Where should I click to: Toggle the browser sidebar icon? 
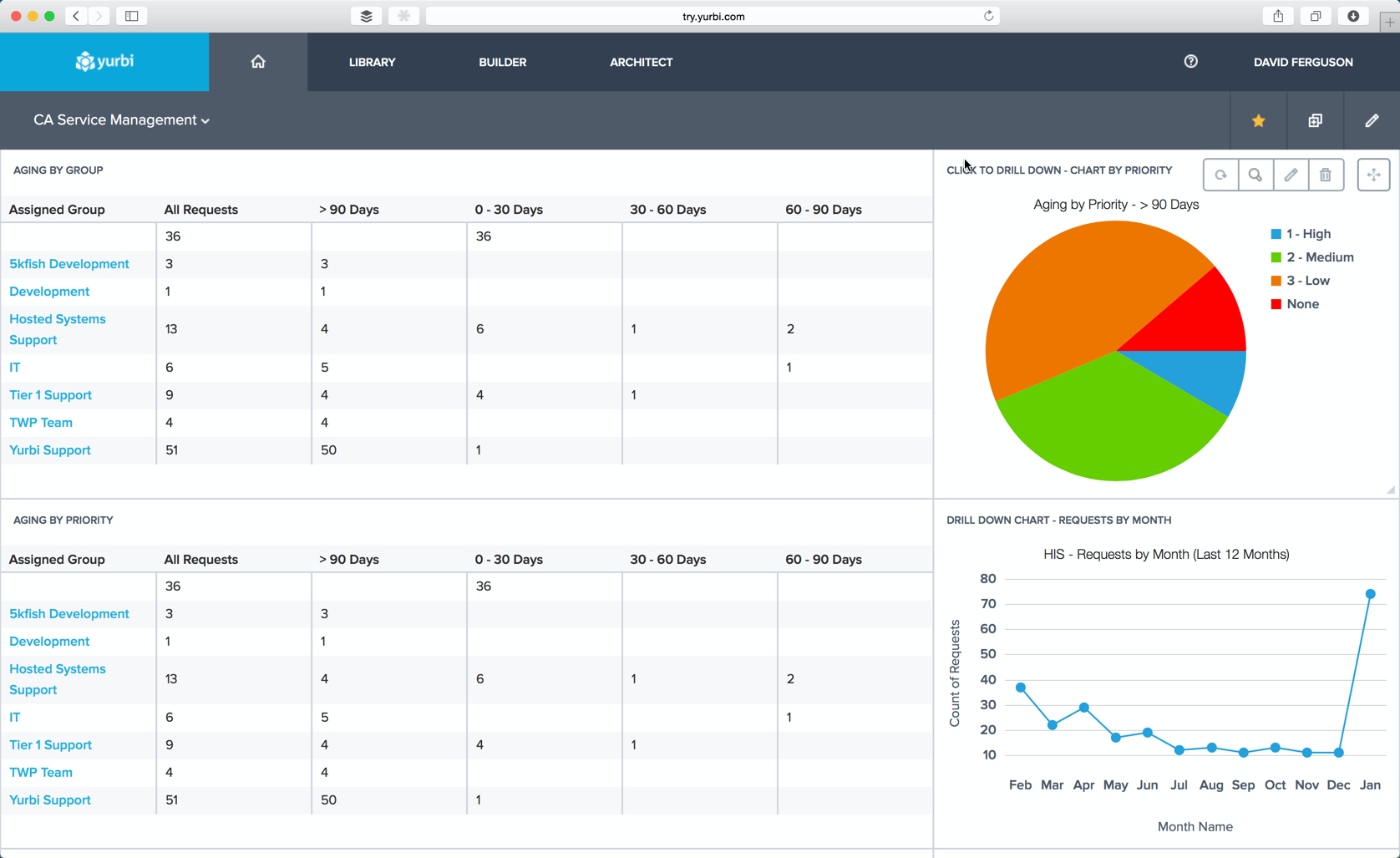pyautogui.click(x=132, y=16)
